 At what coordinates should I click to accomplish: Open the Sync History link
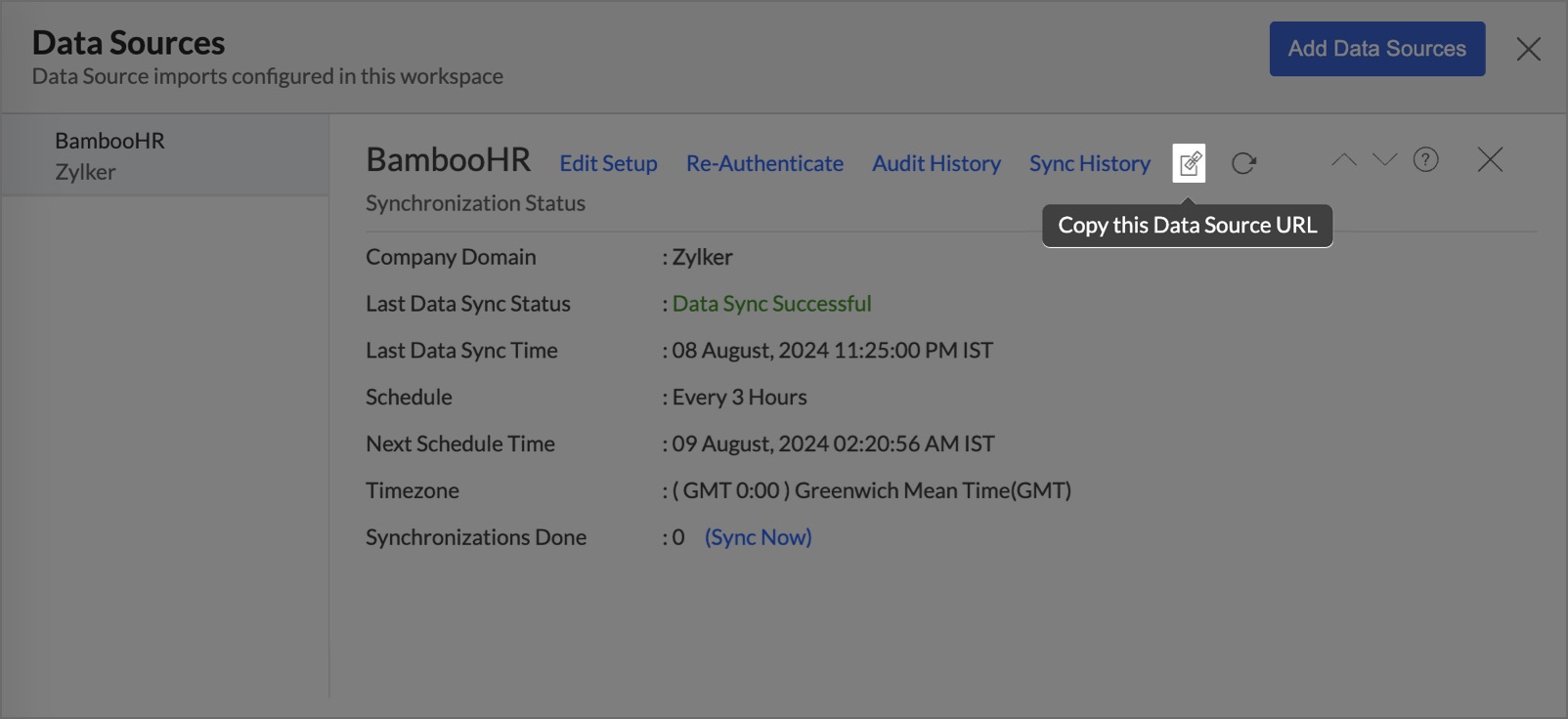click(x=1089, y=163)
